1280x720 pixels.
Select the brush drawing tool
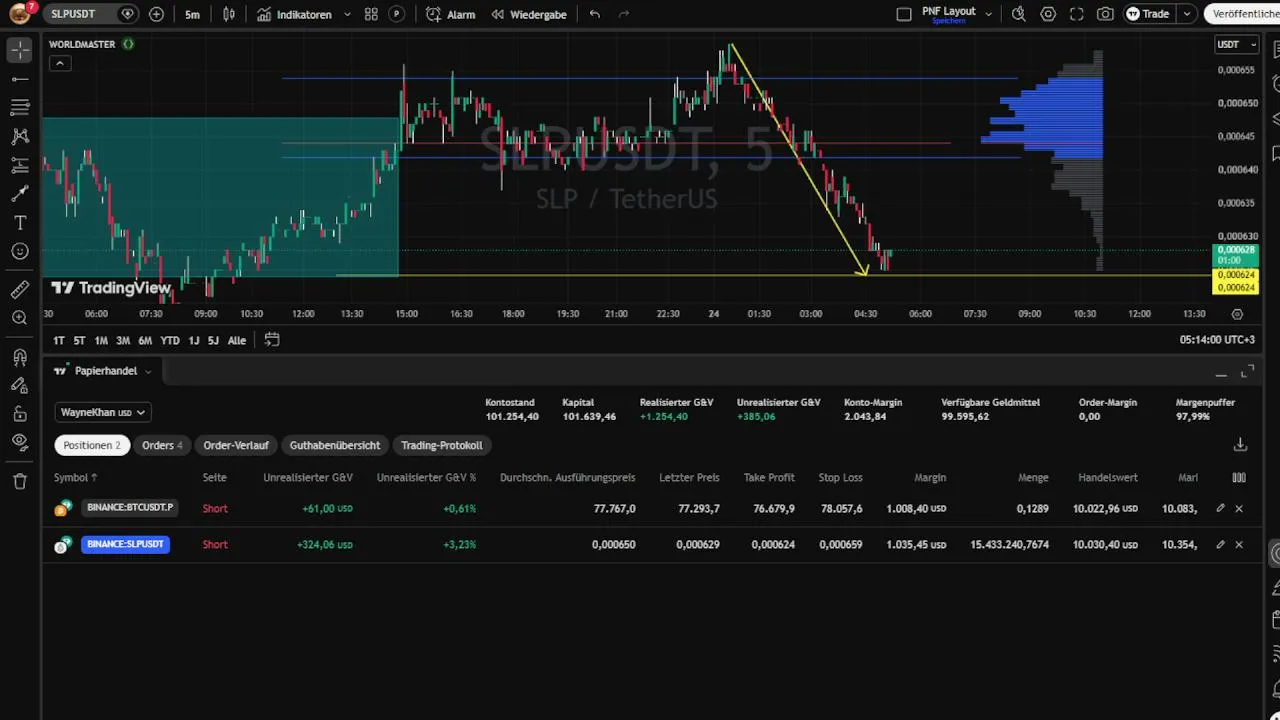[x=20, y=194]
